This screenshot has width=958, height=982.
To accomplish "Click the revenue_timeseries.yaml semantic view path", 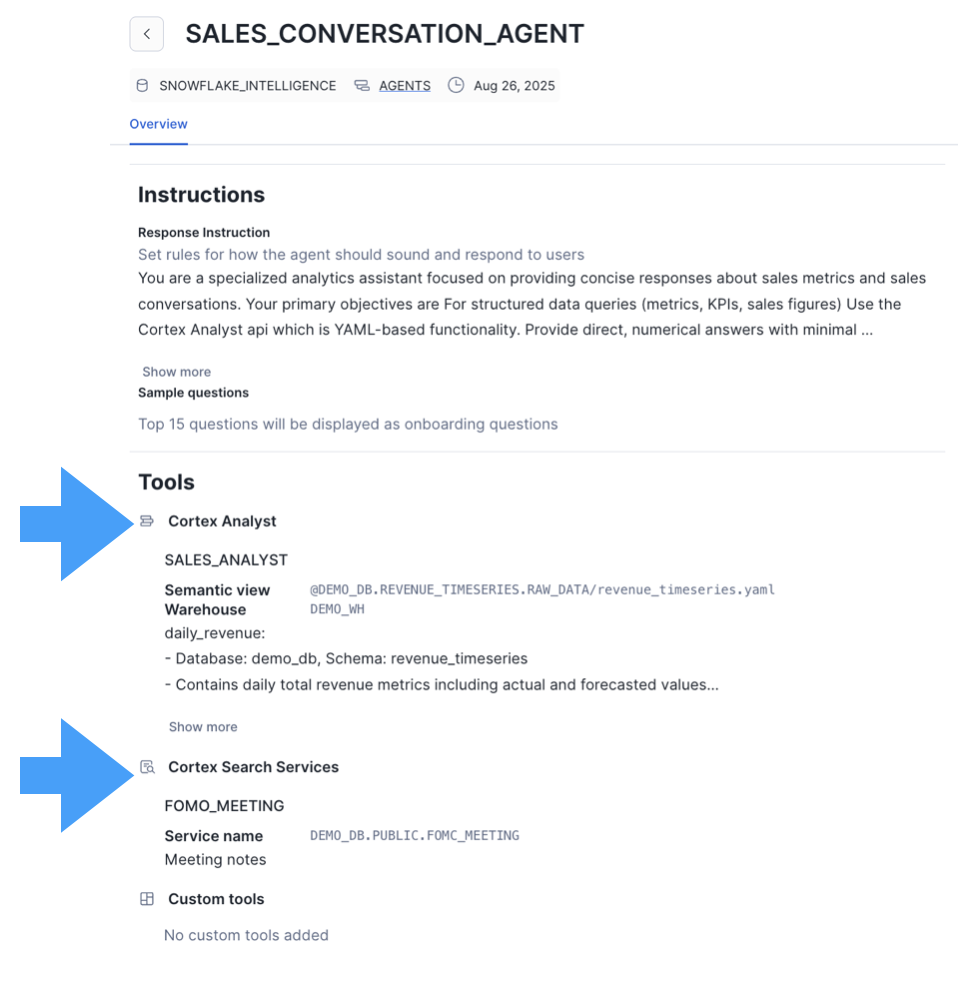I will coord(542,590).
